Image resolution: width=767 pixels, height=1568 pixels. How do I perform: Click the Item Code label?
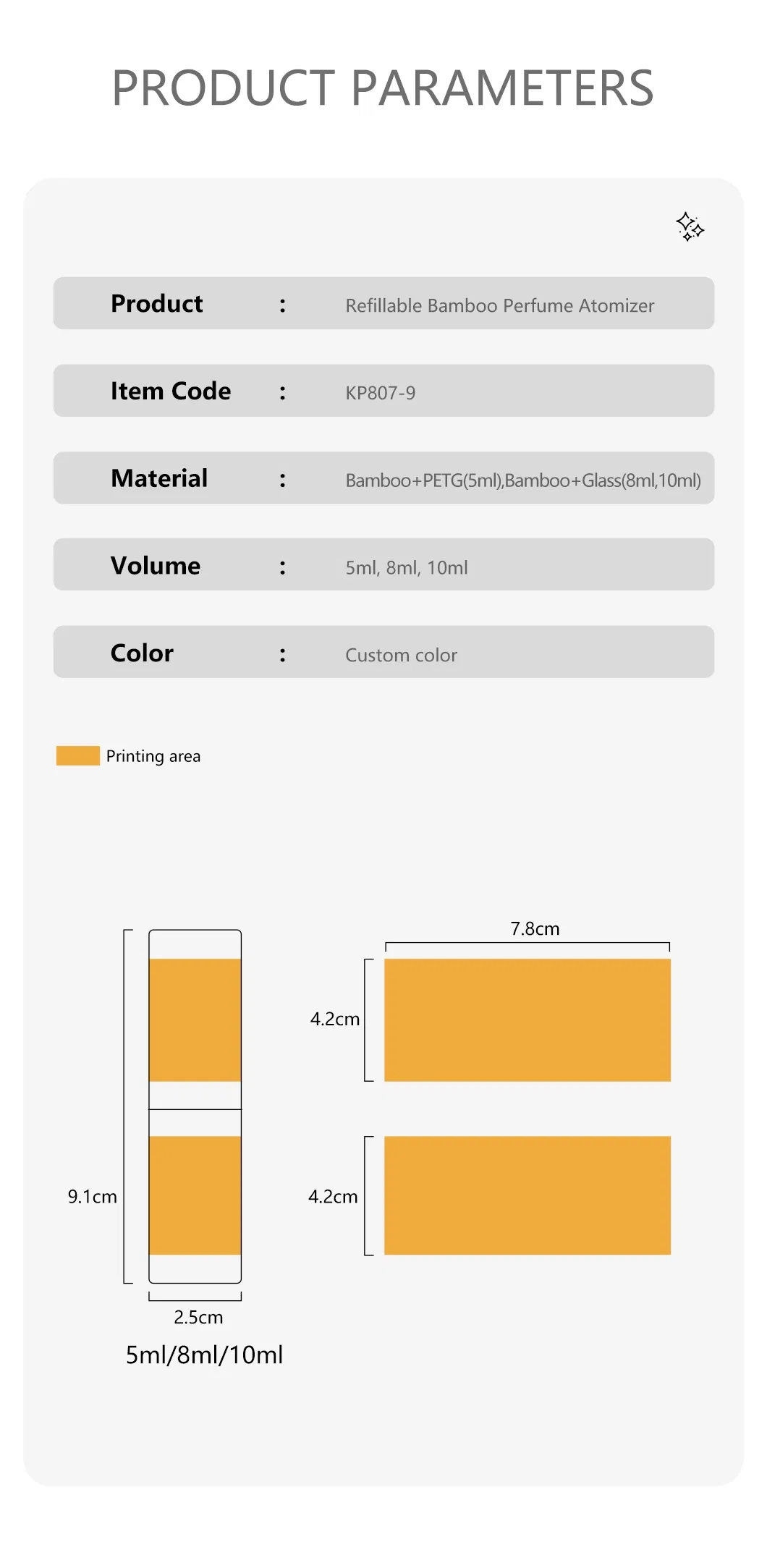170,391
